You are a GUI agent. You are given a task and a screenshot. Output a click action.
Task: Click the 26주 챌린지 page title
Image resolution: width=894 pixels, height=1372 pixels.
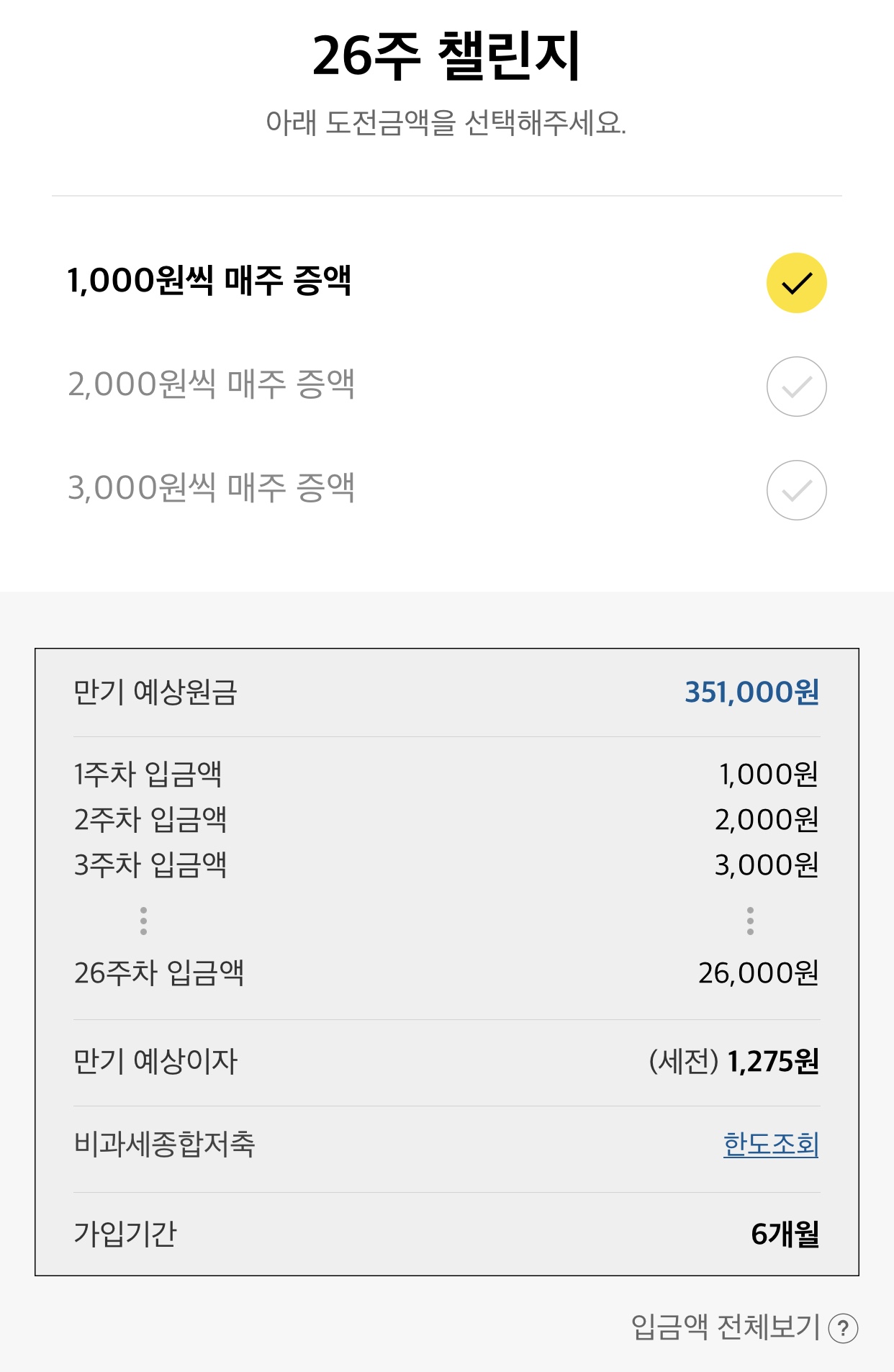point(446,56)
